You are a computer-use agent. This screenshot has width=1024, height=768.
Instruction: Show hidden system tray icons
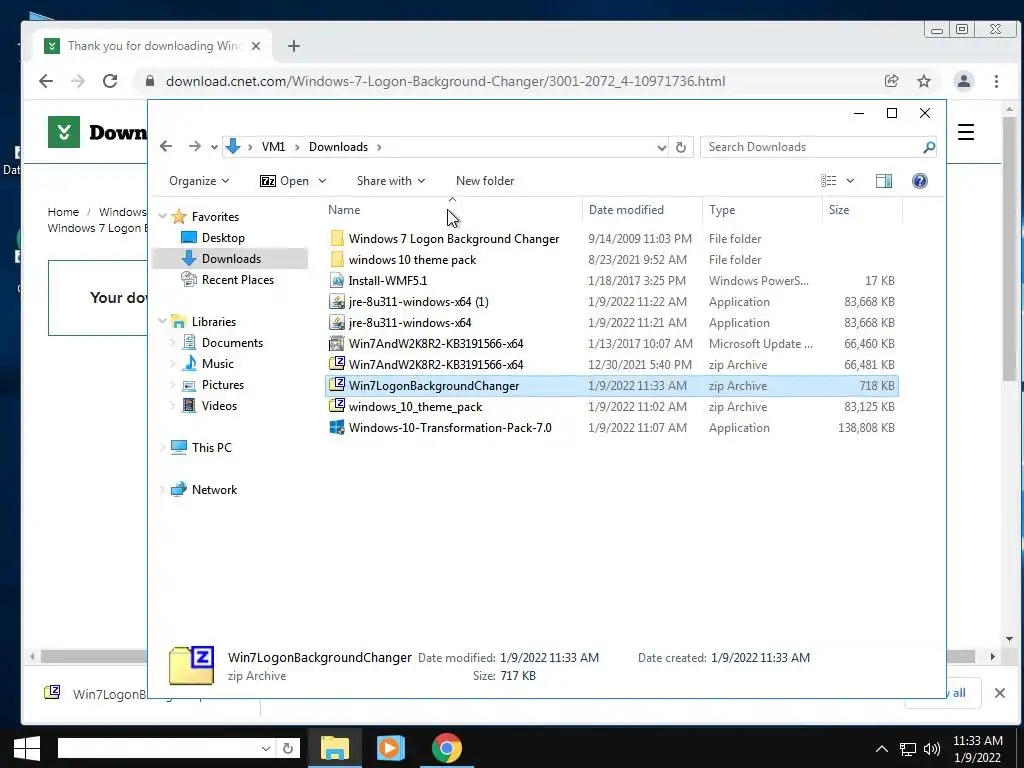pyautogui.click(x=881, y=749)
